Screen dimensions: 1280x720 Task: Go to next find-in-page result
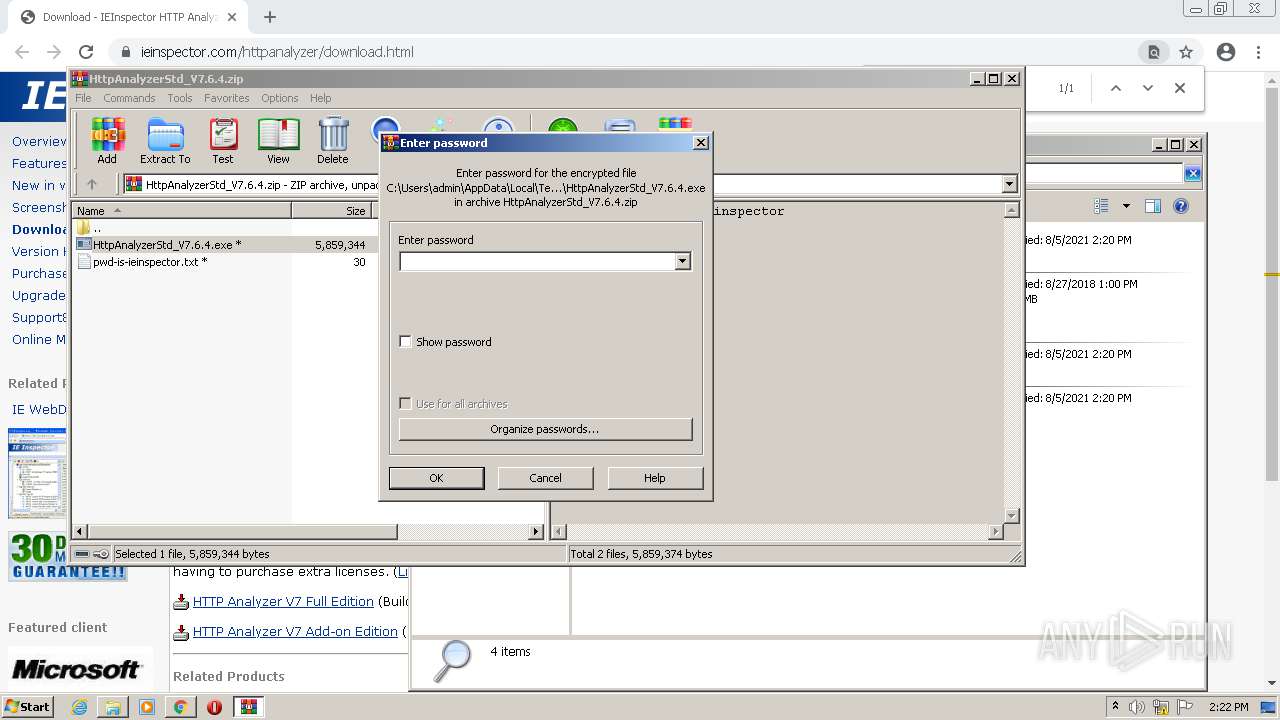coord(1148,88)
